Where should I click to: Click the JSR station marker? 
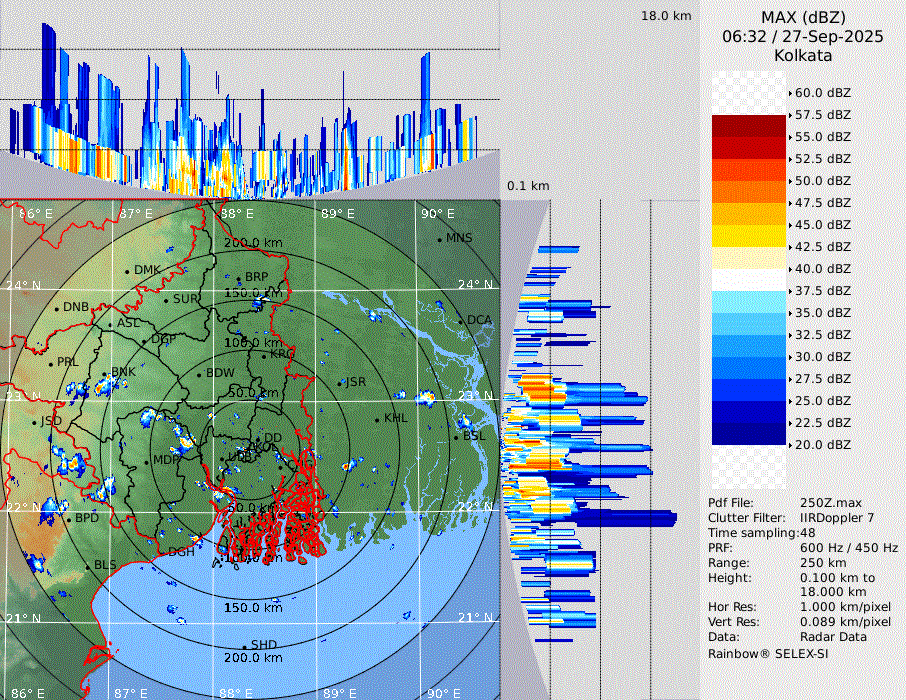pos(340,383)
